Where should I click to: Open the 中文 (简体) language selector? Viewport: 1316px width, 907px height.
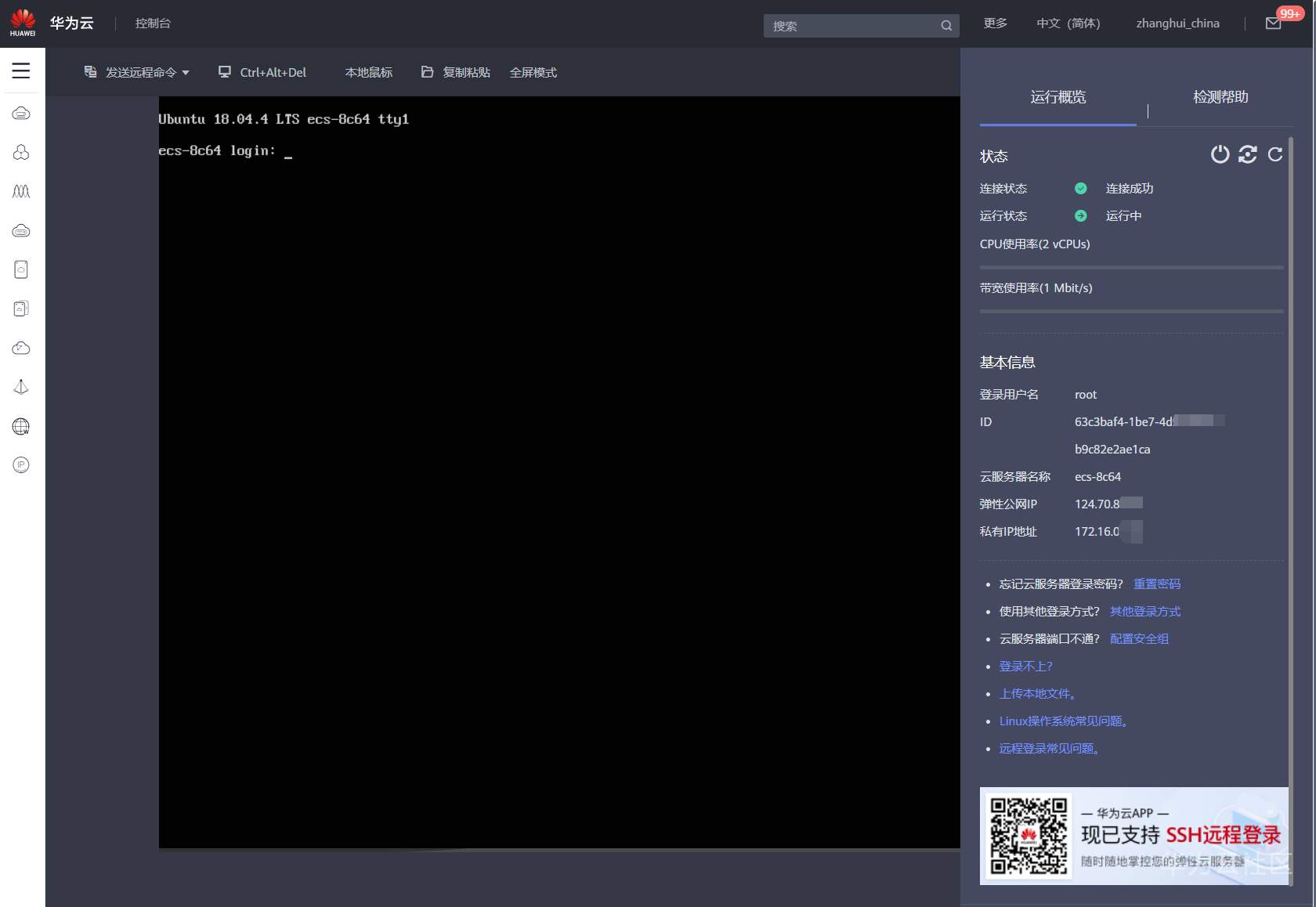pos(1068,23)
